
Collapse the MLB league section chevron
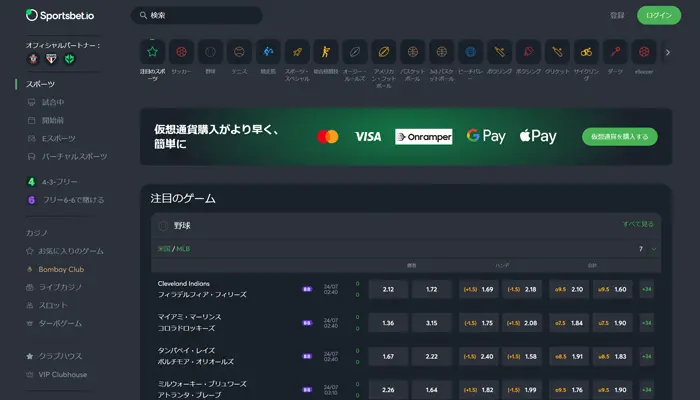point(654,249)
